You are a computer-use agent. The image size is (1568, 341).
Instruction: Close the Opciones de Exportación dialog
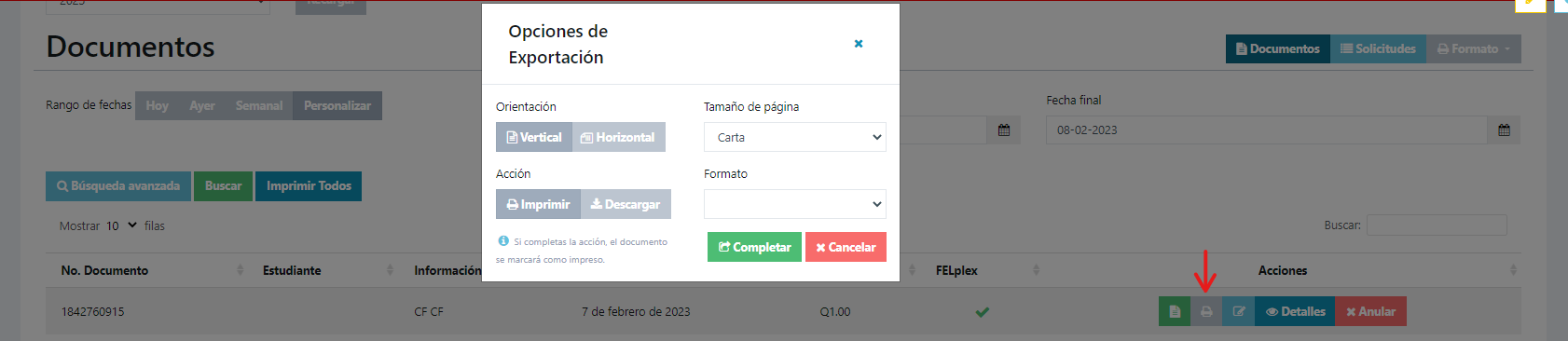click(x=859, y=44)
